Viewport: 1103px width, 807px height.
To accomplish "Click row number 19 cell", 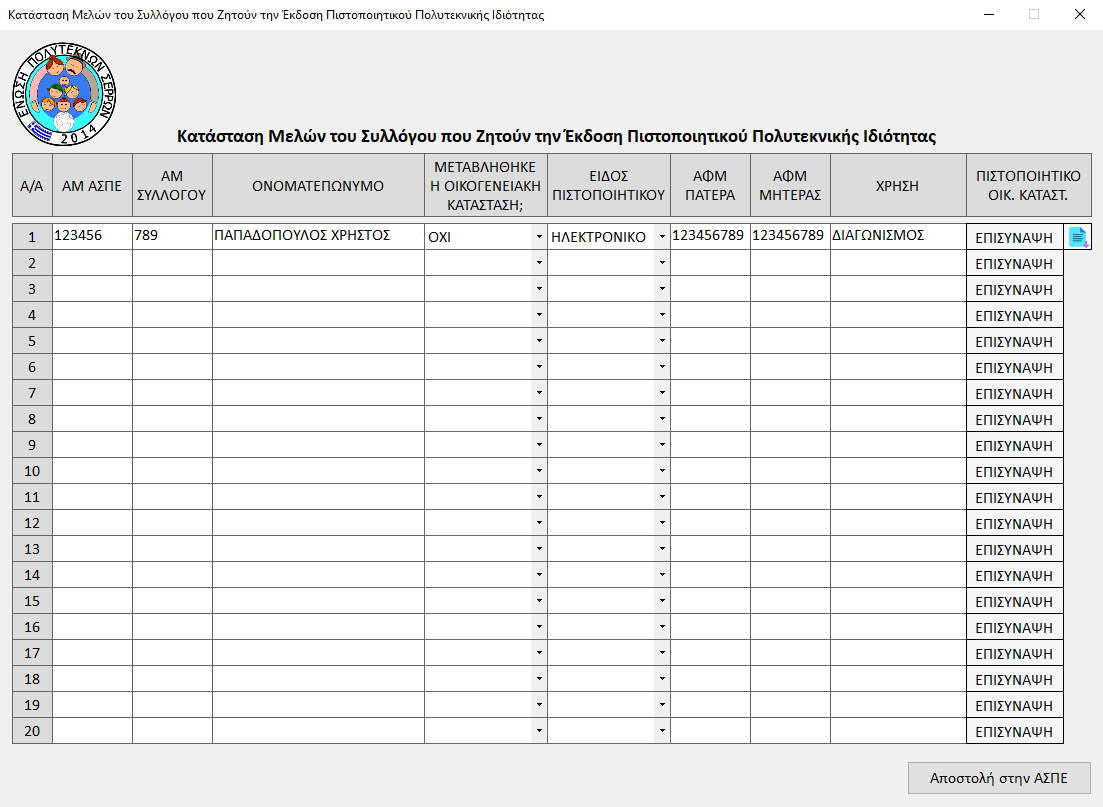I will pyautogui.click(x=32, y=706).
